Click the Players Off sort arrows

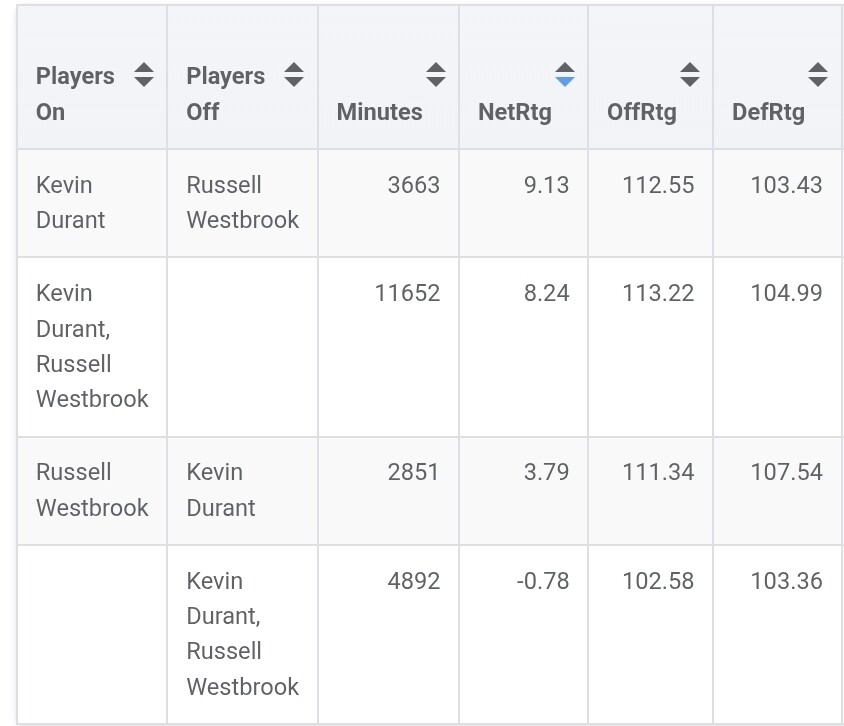coord(293,75)
